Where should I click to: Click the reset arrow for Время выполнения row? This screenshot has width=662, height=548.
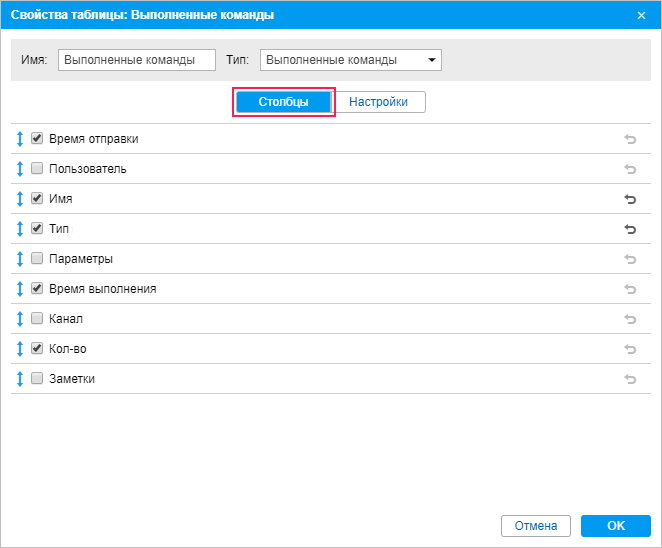(x=630, y=289)
